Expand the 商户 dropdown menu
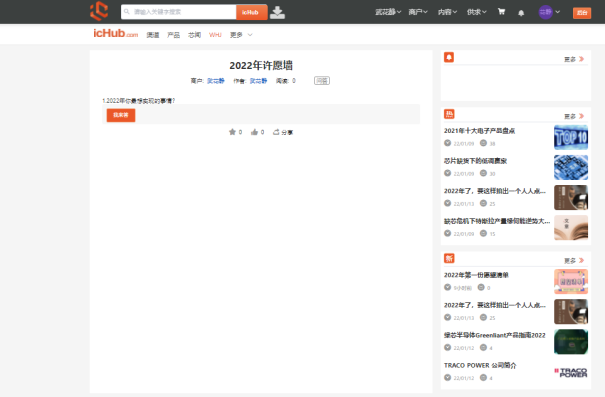The height and width of the screenshot is (397, 605). coord(418,12)
